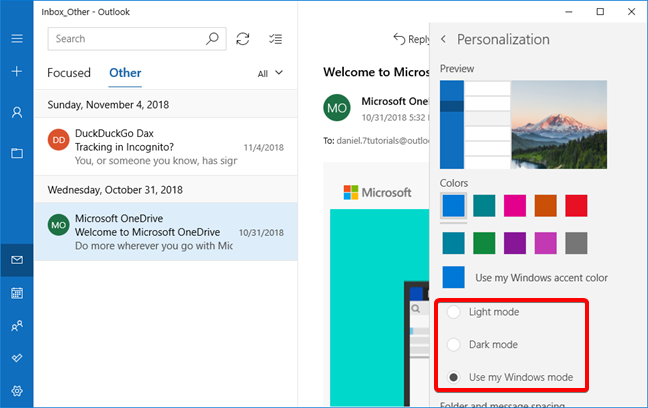Viewport: 648px width, 408px height.
Task: Pick the red color swatch
Action: coord(576,205)
